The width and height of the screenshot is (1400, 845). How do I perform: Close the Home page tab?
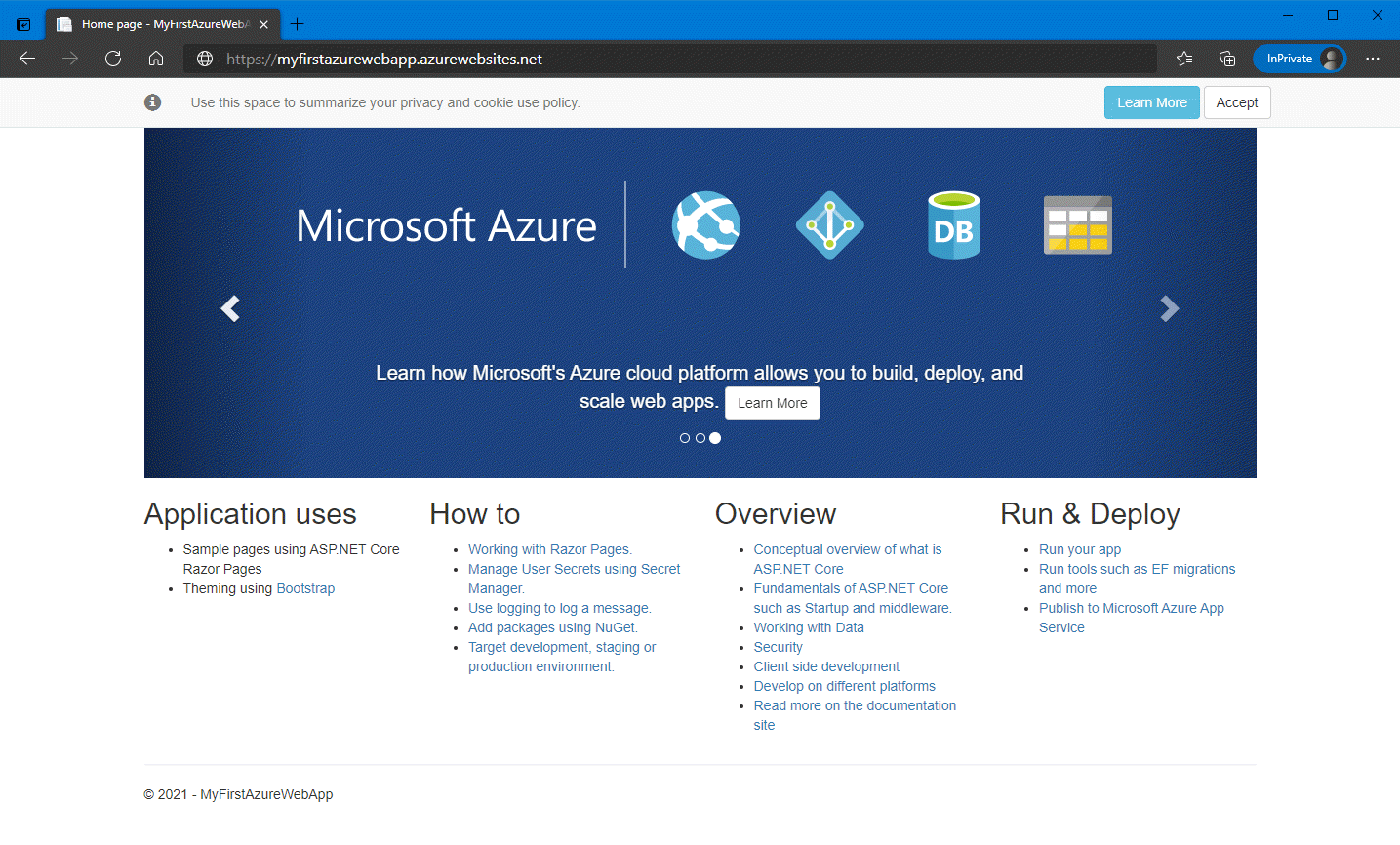tap(263, 24)
